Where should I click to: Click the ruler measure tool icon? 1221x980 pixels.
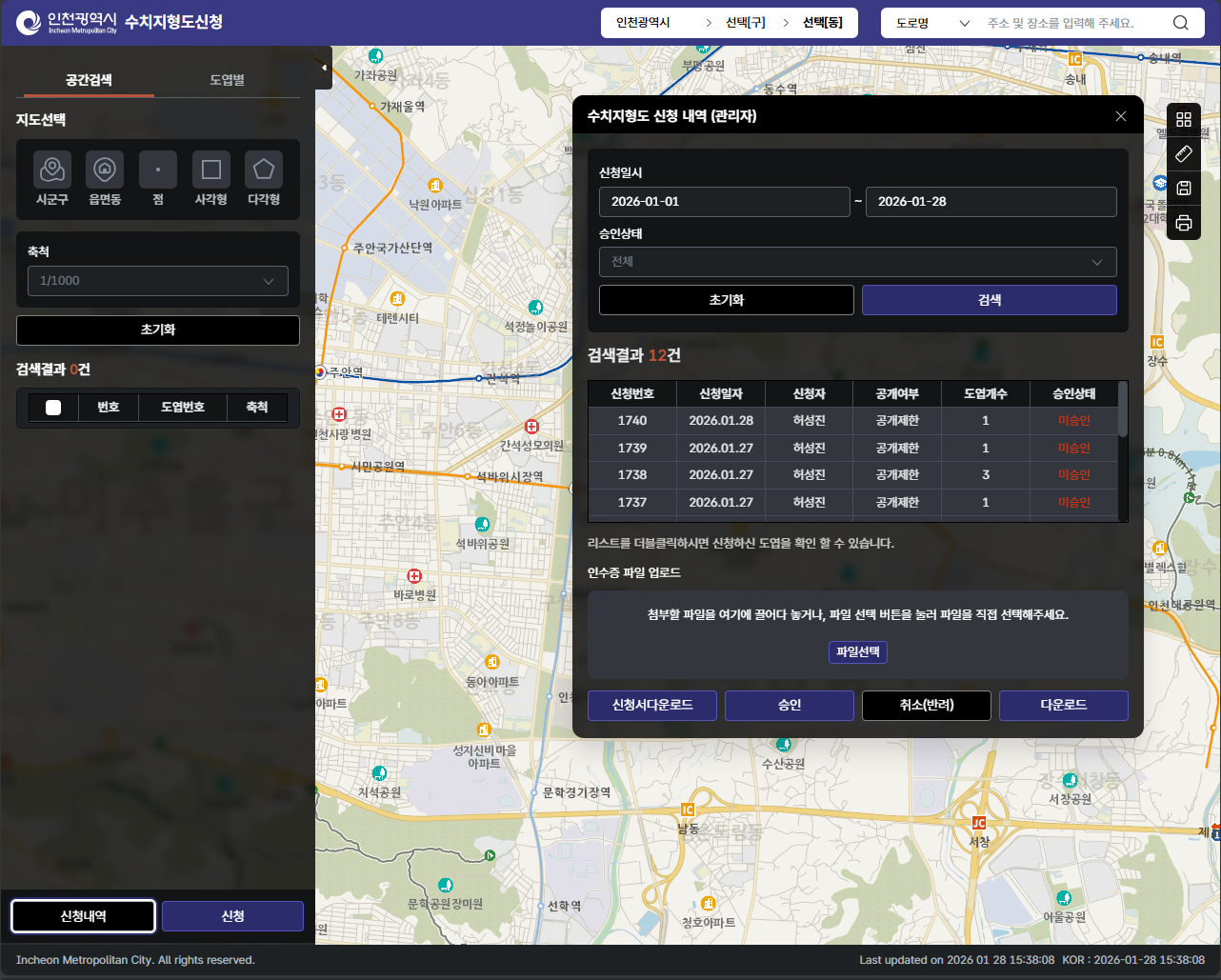pyautogui.click(x=1184, y=153)
